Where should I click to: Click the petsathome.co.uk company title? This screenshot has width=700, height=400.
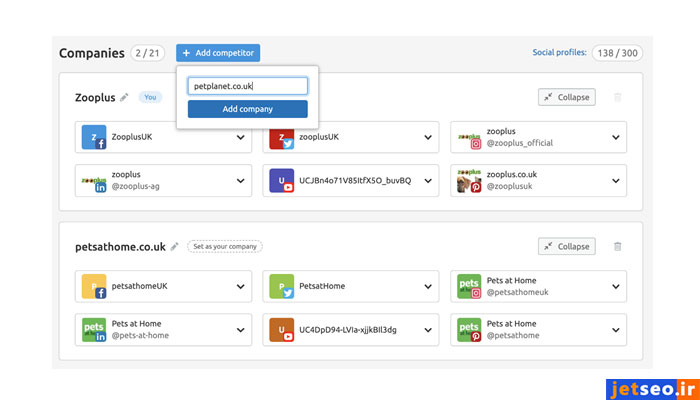(120, 246)
